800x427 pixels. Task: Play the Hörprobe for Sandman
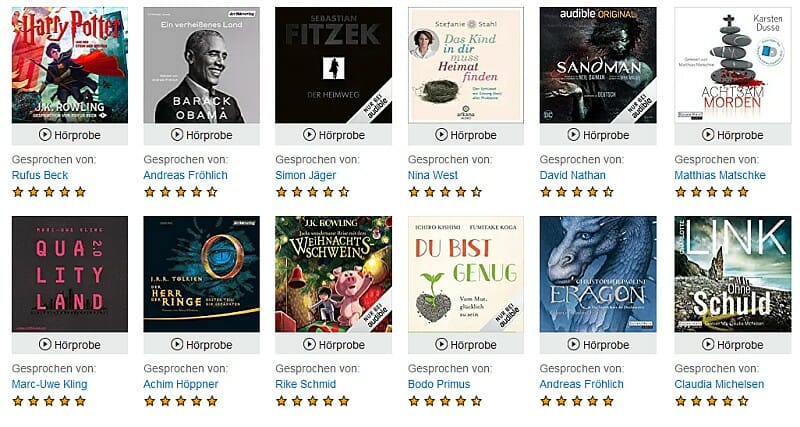tap(598, 135)
